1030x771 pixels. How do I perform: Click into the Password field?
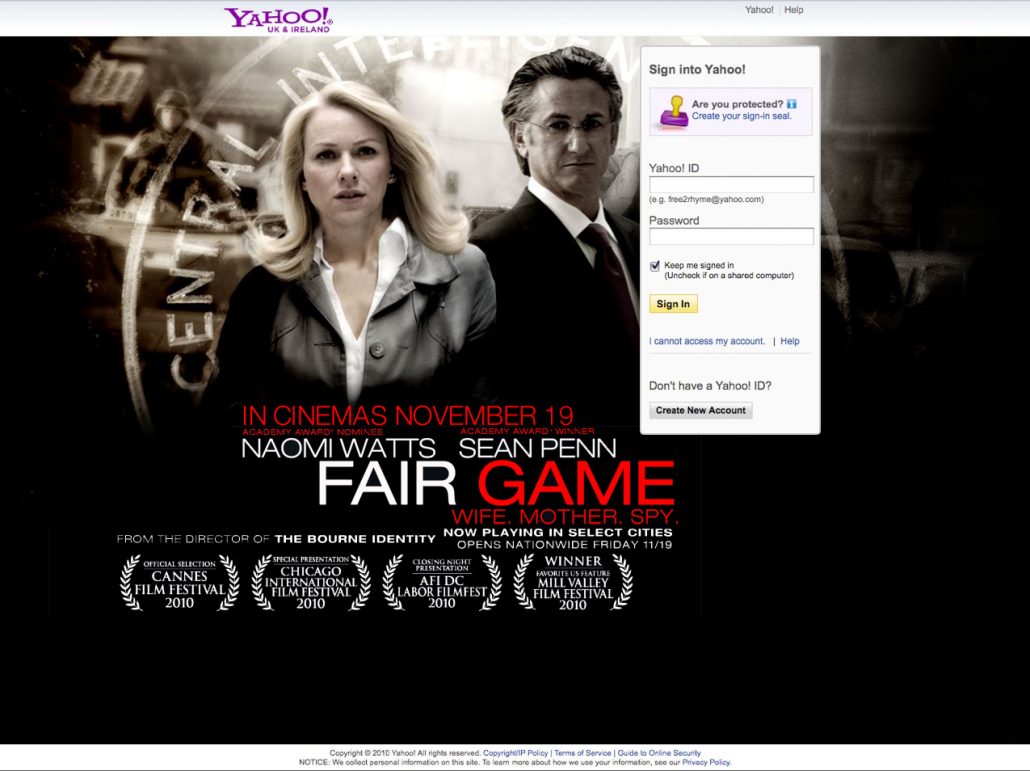[x=731, y=237]
